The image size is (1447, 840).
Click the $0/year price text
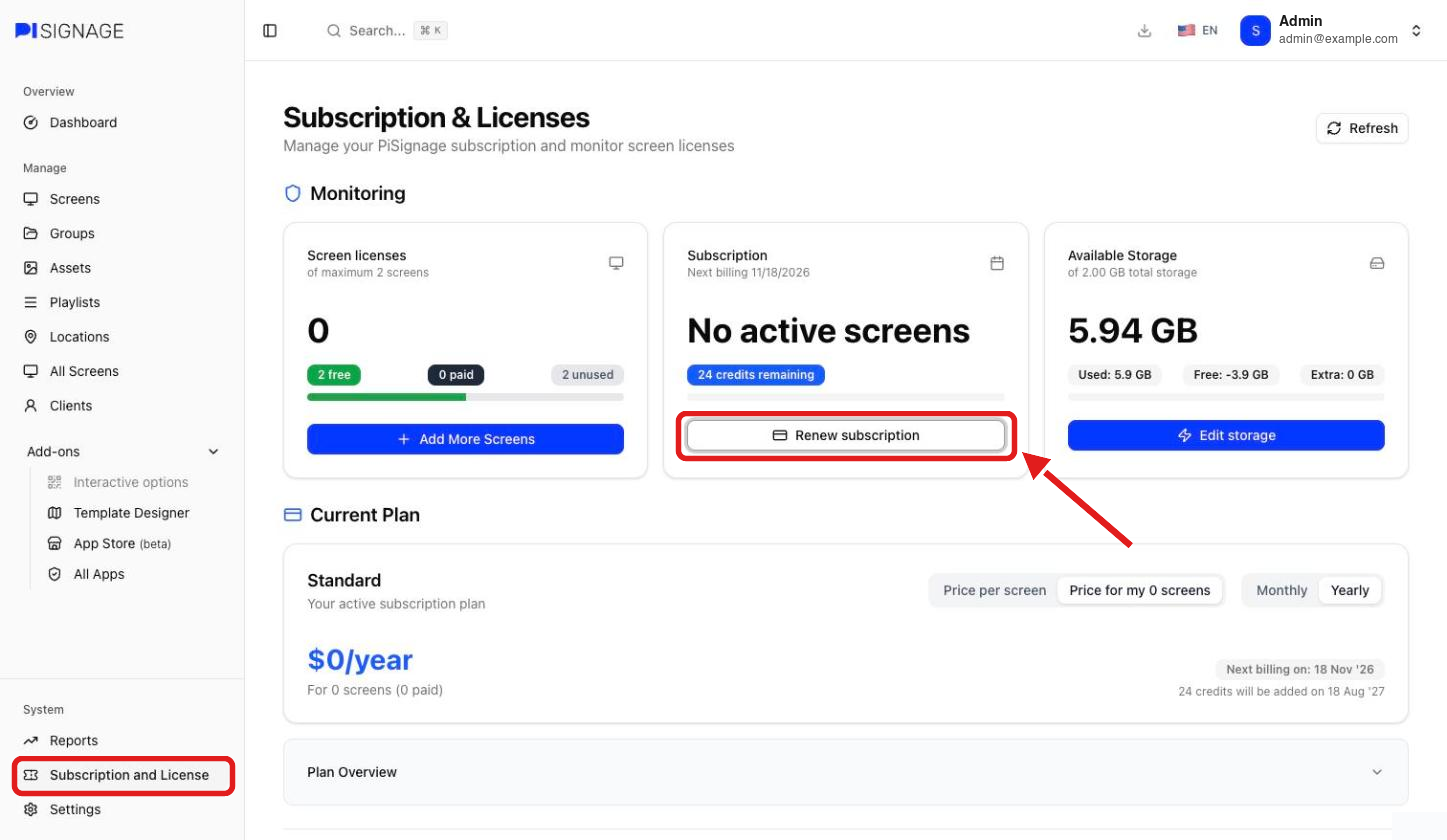coord(360,660)
